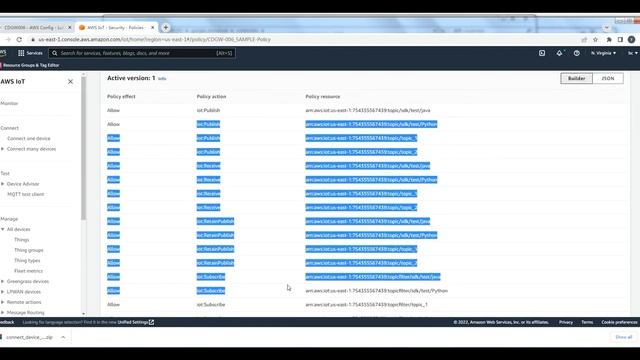Open MQTT test client
The height and width of the screenshot is (360, 640).
pyautogui.click(x=25, y=194)
